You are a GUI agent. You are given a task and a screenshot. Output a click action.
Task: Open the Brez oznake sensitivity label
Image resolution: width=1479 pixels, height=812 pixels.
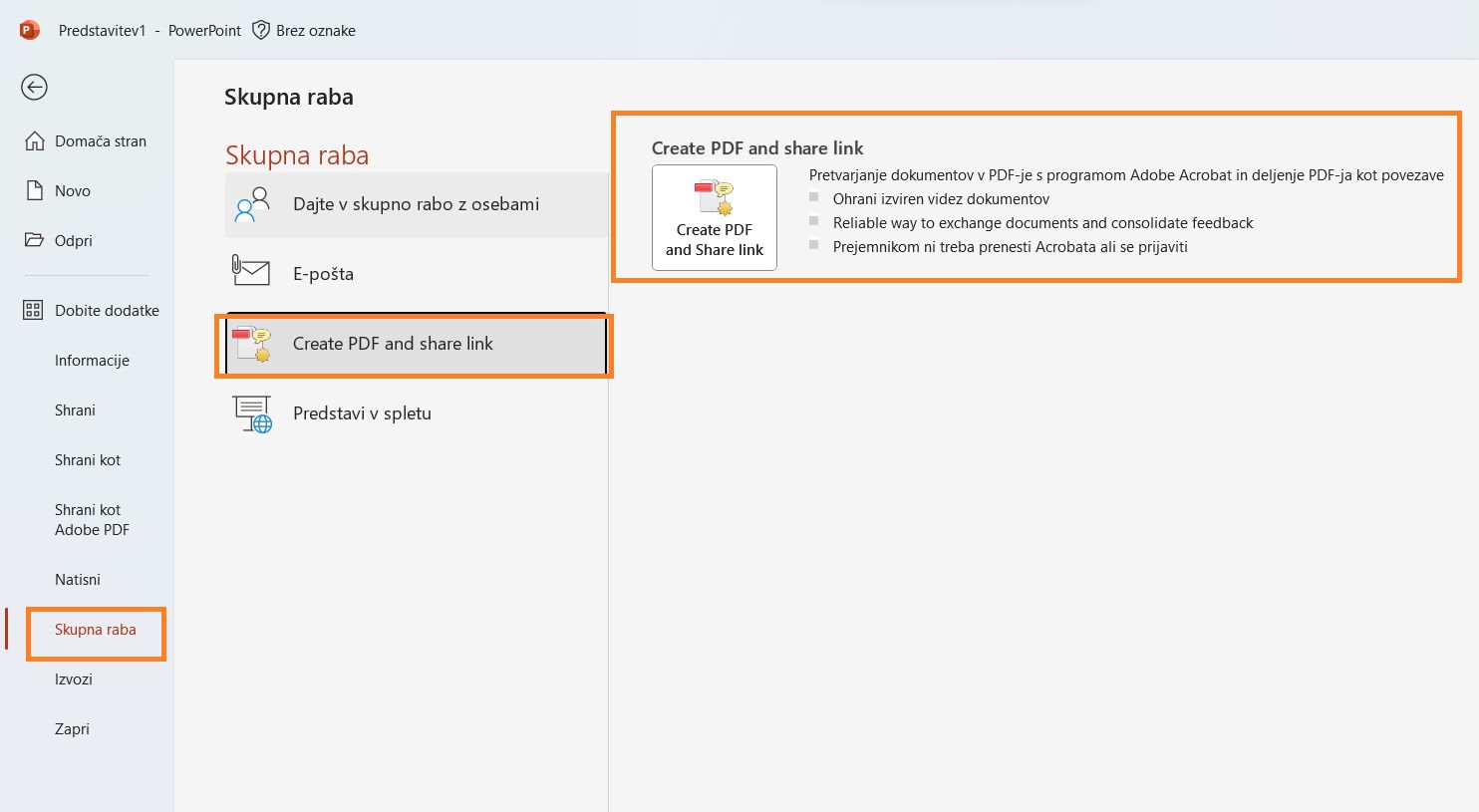(x=304, y=30)
